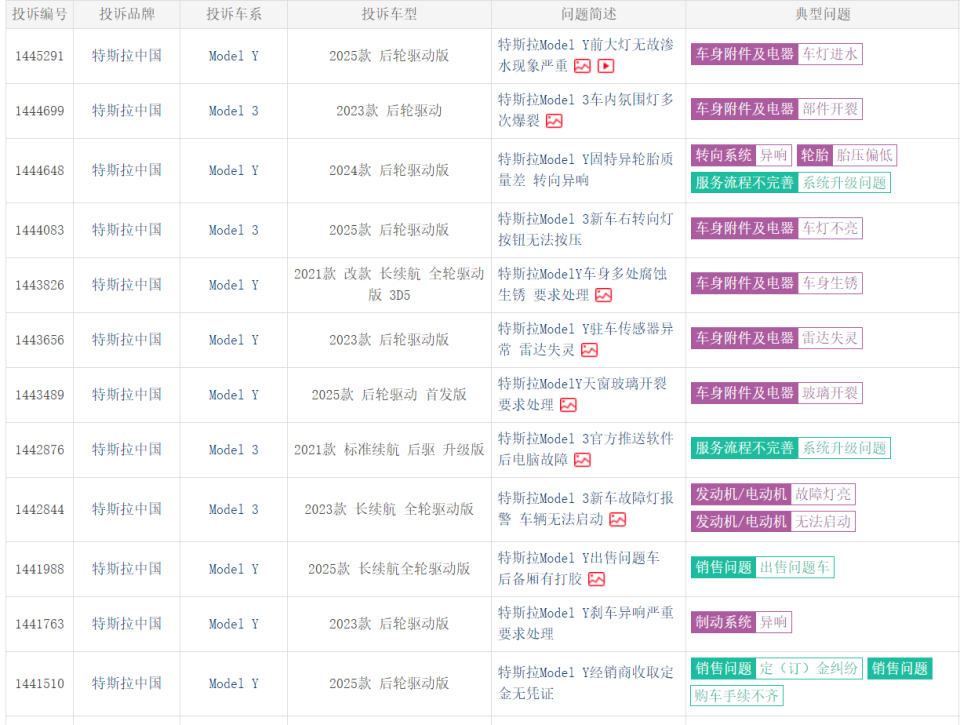This screenshot has height=725, width=960.
Task: Click the 典型问题 column header
Action: coord(823,14)
